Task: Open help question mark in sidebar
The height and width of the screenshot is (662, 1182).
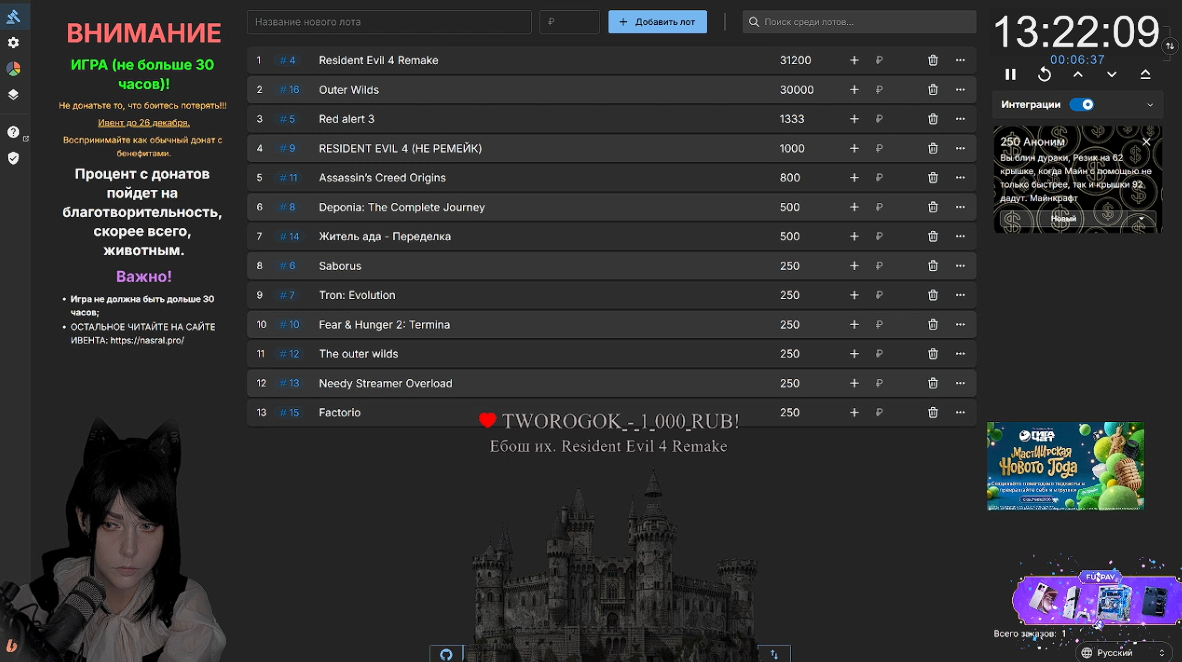Action: click(13, 132)
